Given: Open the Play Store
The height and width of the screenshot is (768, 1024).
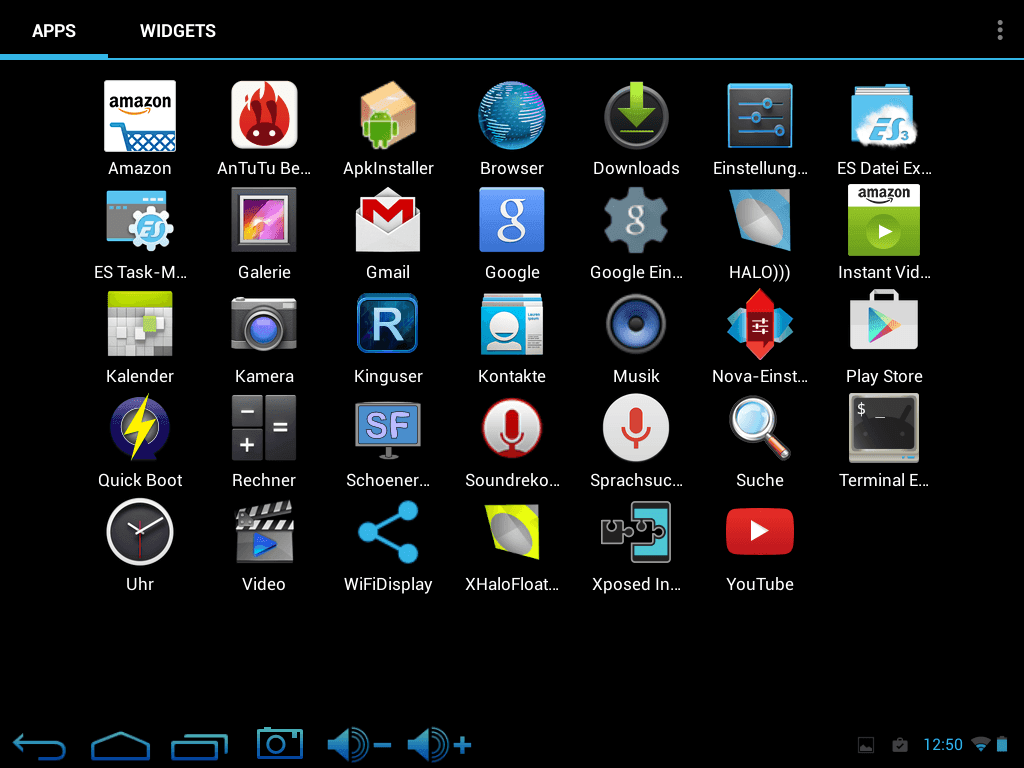Looking at the screenshot, I should (x=884, y=321).
